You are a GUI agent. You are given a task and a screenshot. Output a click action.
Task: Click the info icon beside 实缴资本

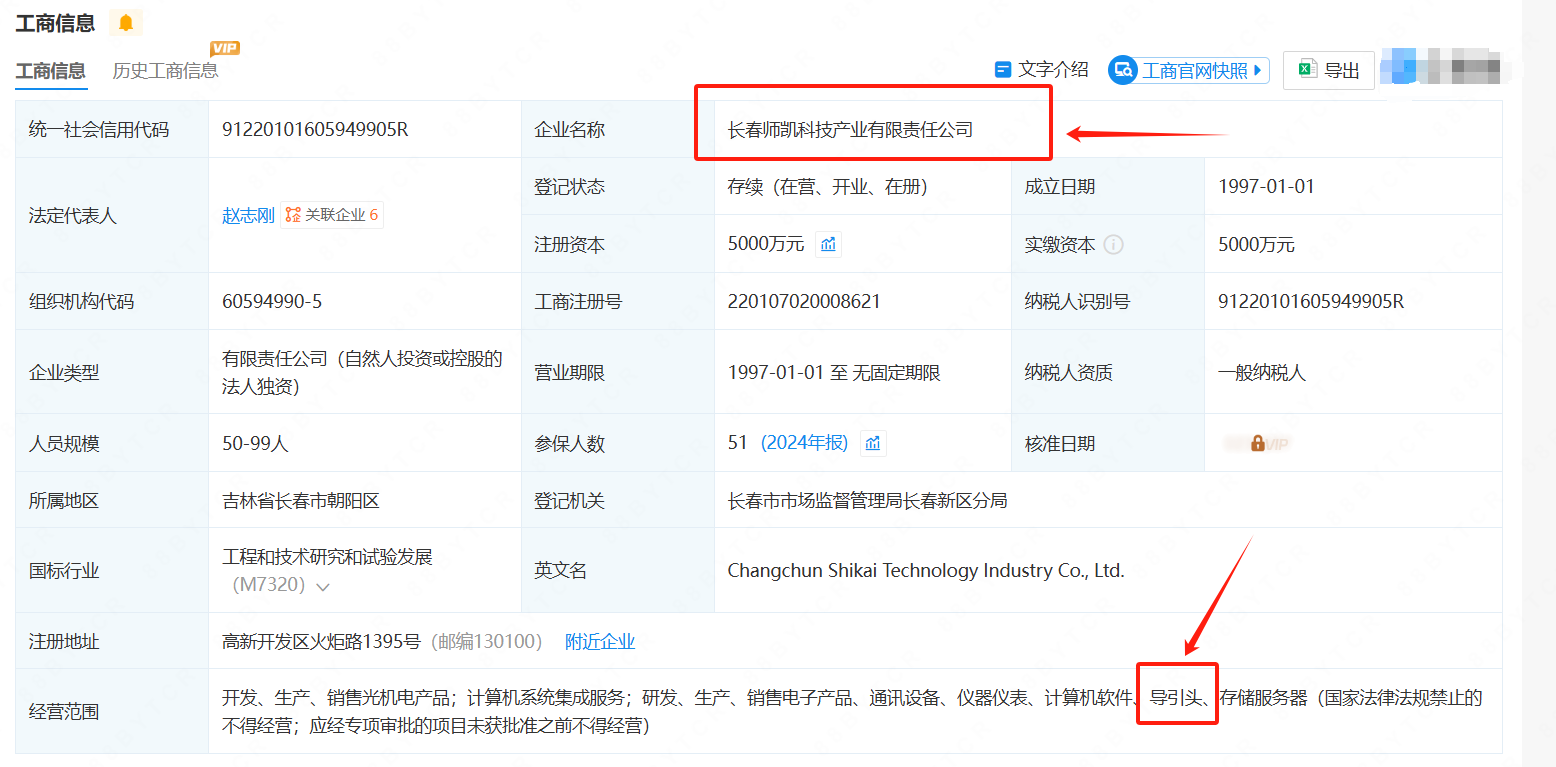point(1113,244)
